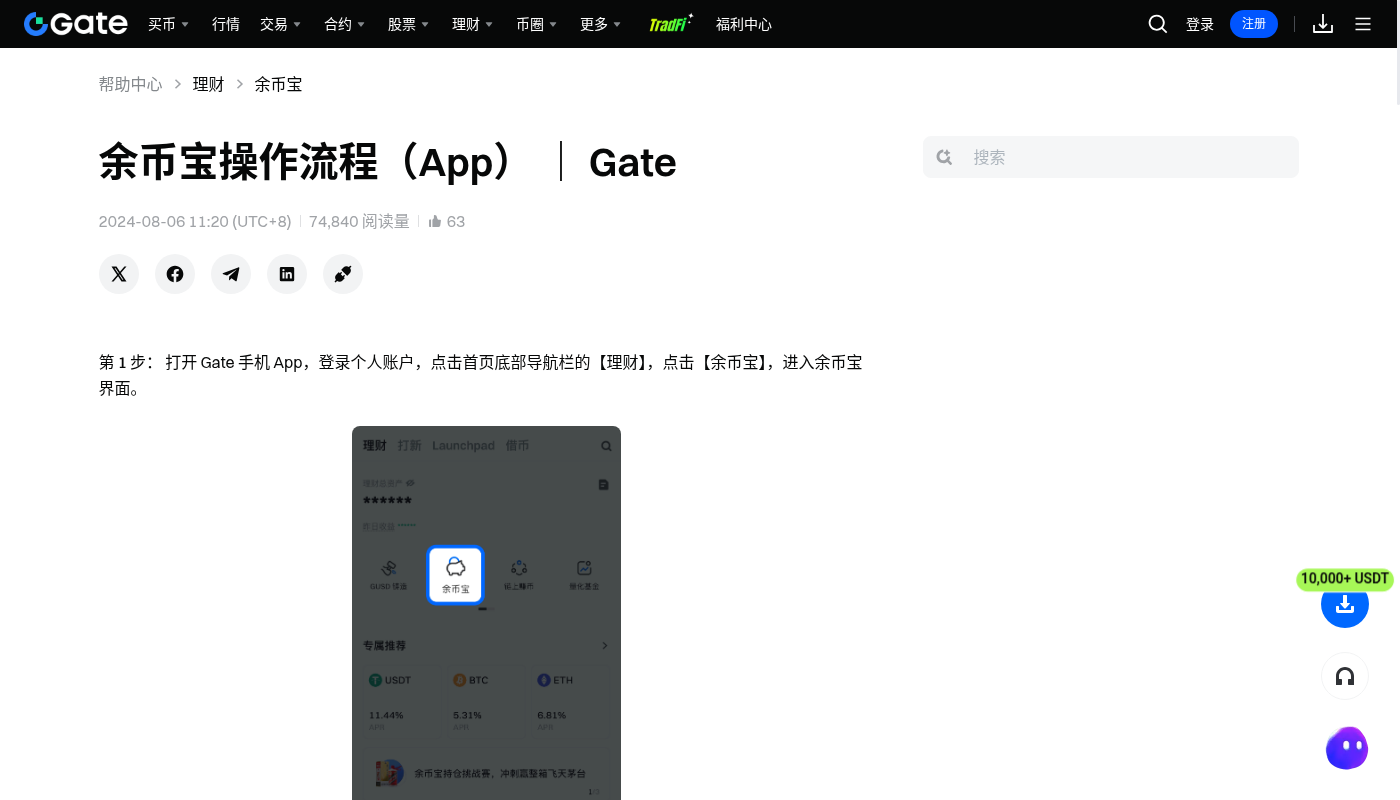Open the hamburger menu icon
This screenshot has height=800, width=1400.
pyautogui.click(x=1363, y=24)
